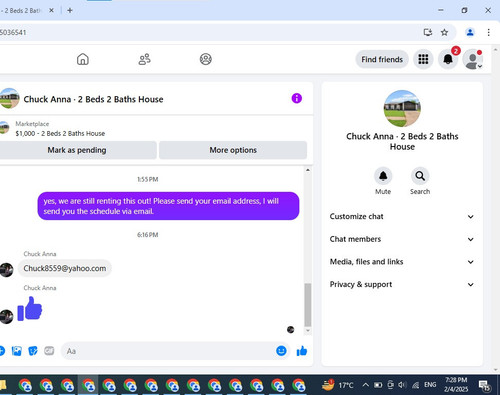Search in conversation magnifier icon
Image resolution: width=500 pixels, height=395 pixels.
420,176
